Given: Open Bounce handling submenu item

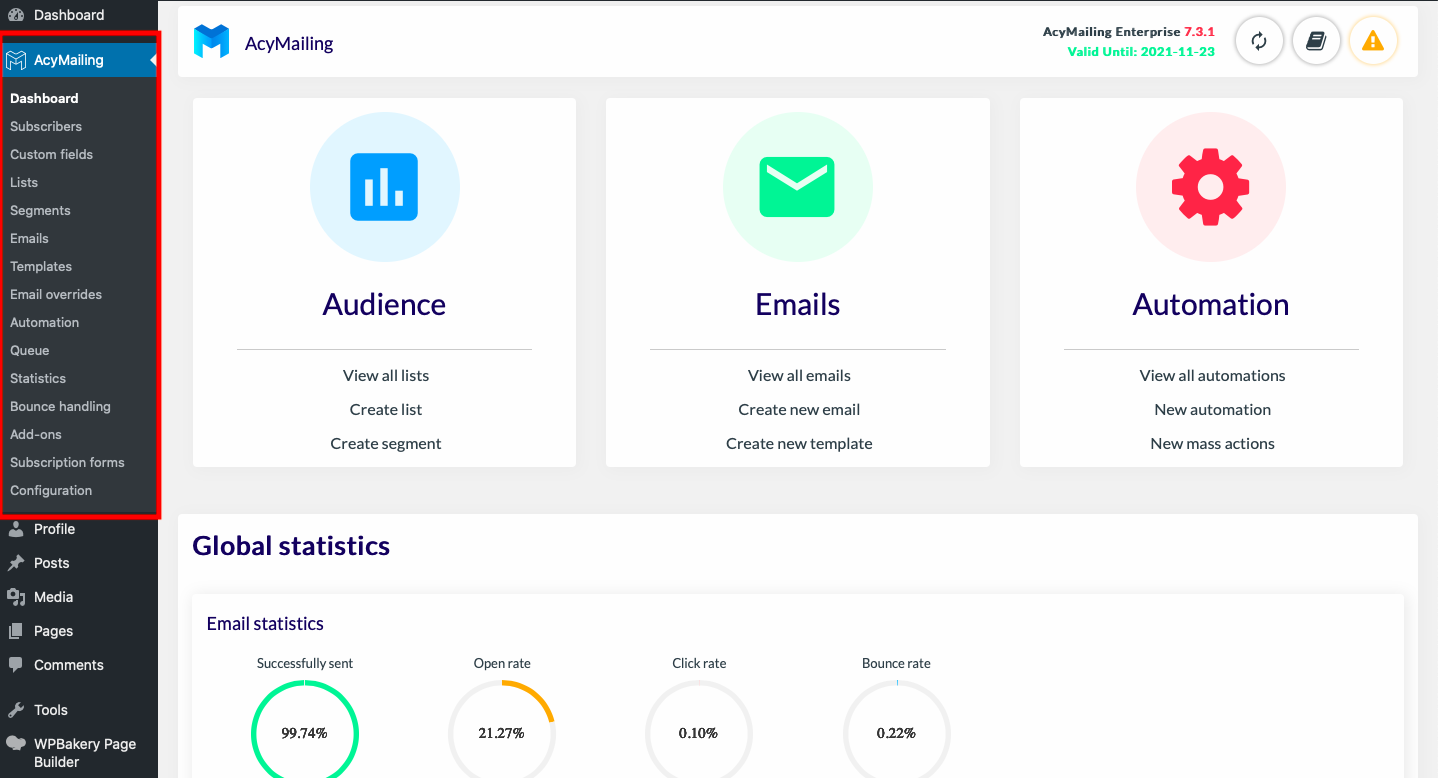Looking at the screenshot, I should (60, 406).
